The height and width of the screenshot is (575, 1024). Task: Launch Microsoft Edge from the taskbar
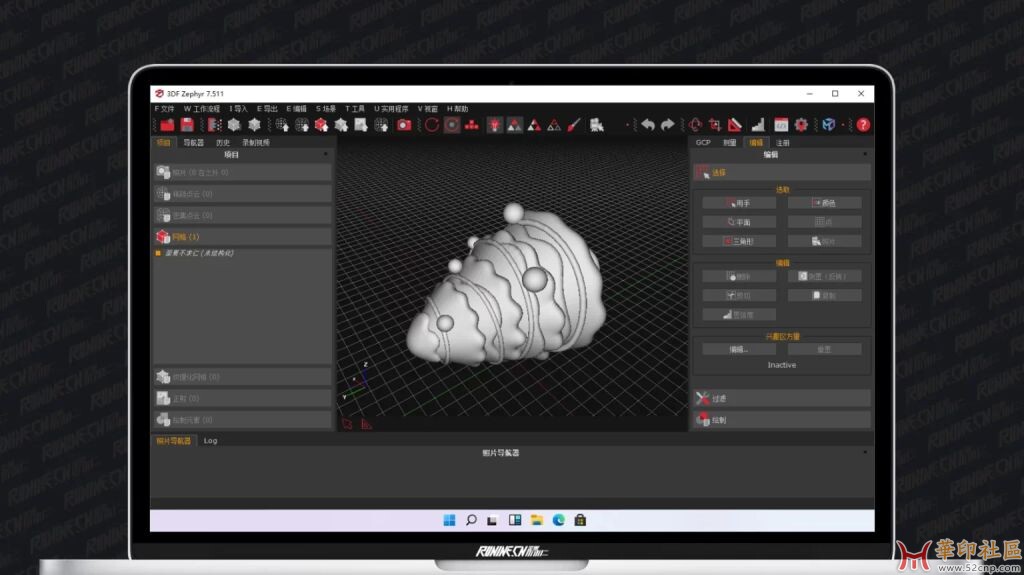tap(558, 520)
